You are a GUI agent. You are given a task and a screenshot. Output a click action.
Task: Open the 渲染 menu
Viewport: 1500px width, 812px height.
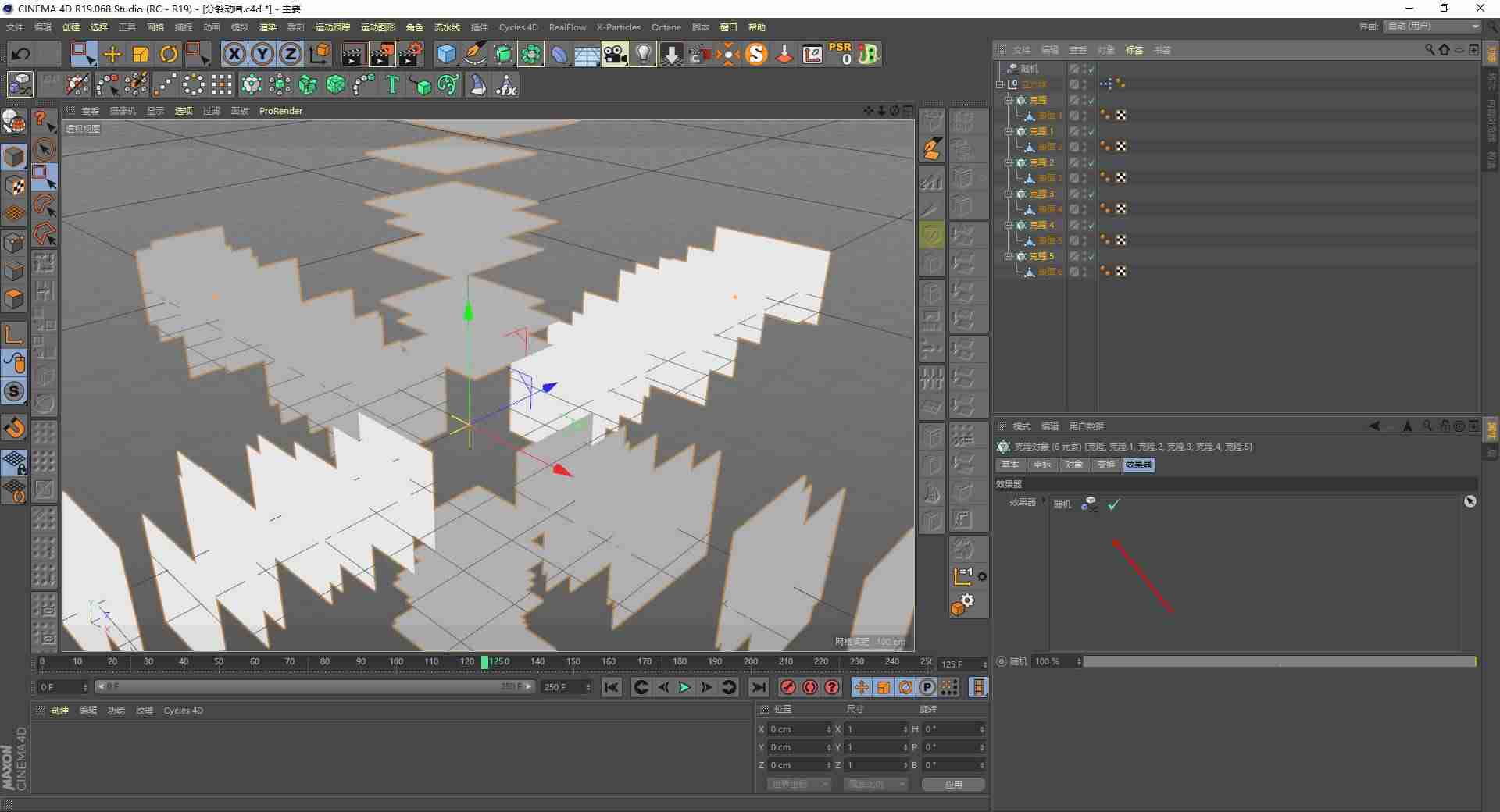[268, 27]
